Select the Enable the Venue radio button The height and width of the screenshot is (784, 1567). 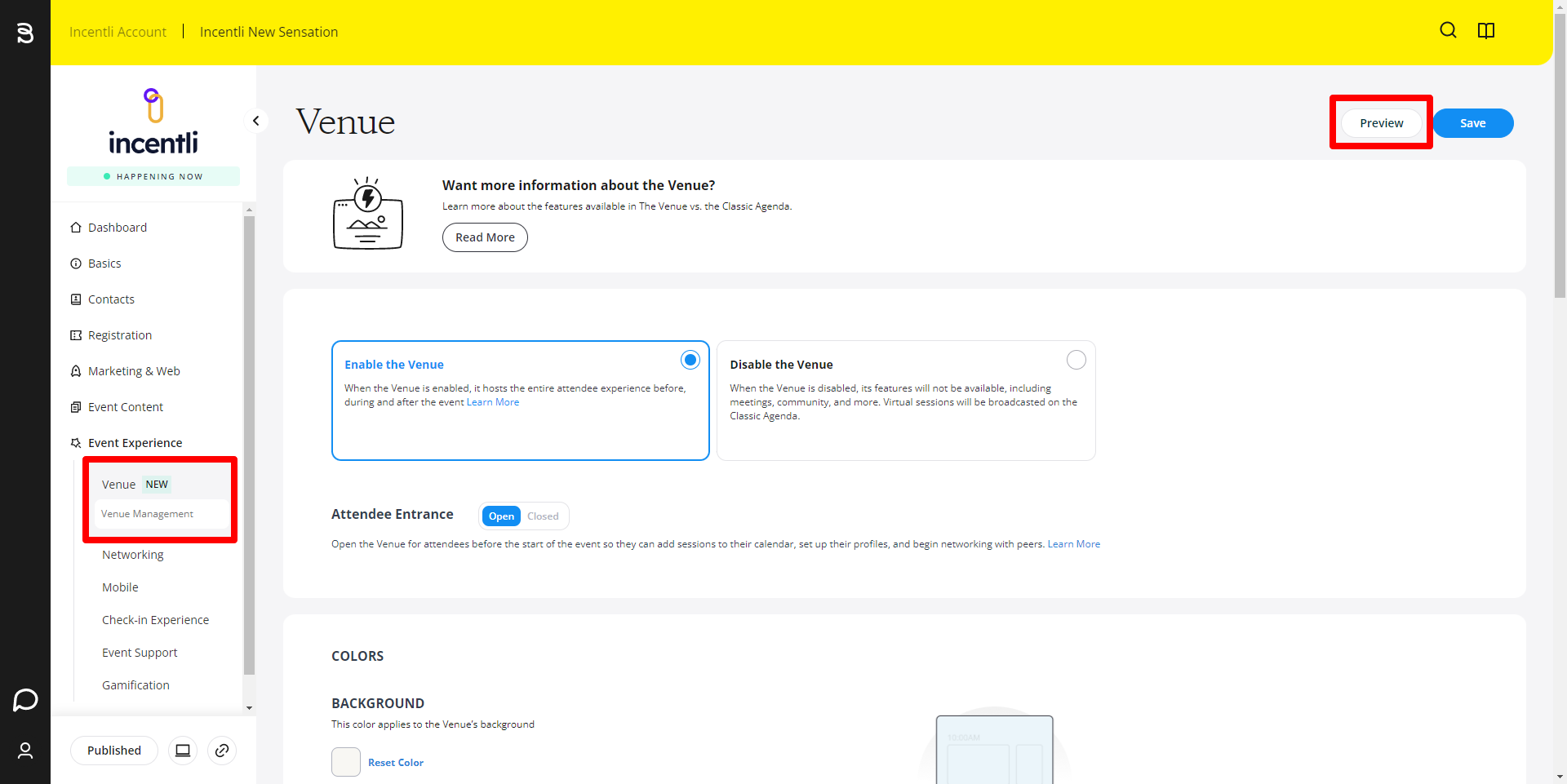[x=690, y=360]
